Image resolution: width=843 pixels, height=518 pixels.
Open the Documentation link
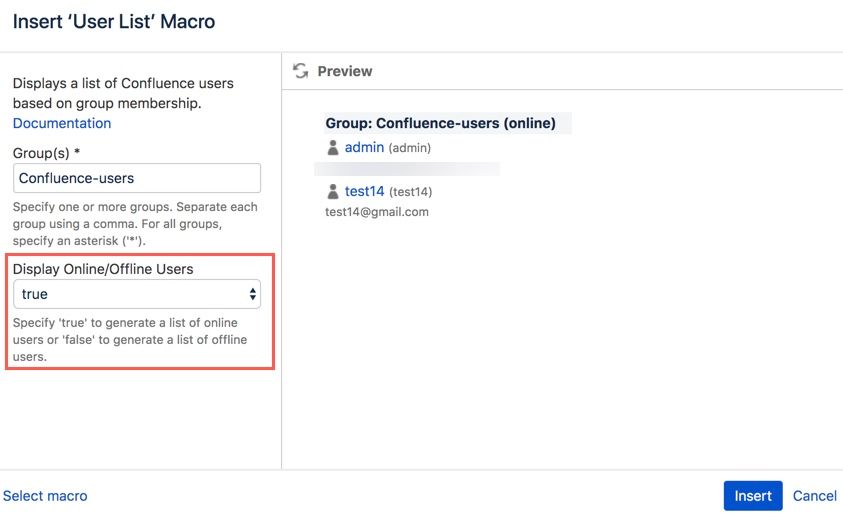tap(62, 123)
